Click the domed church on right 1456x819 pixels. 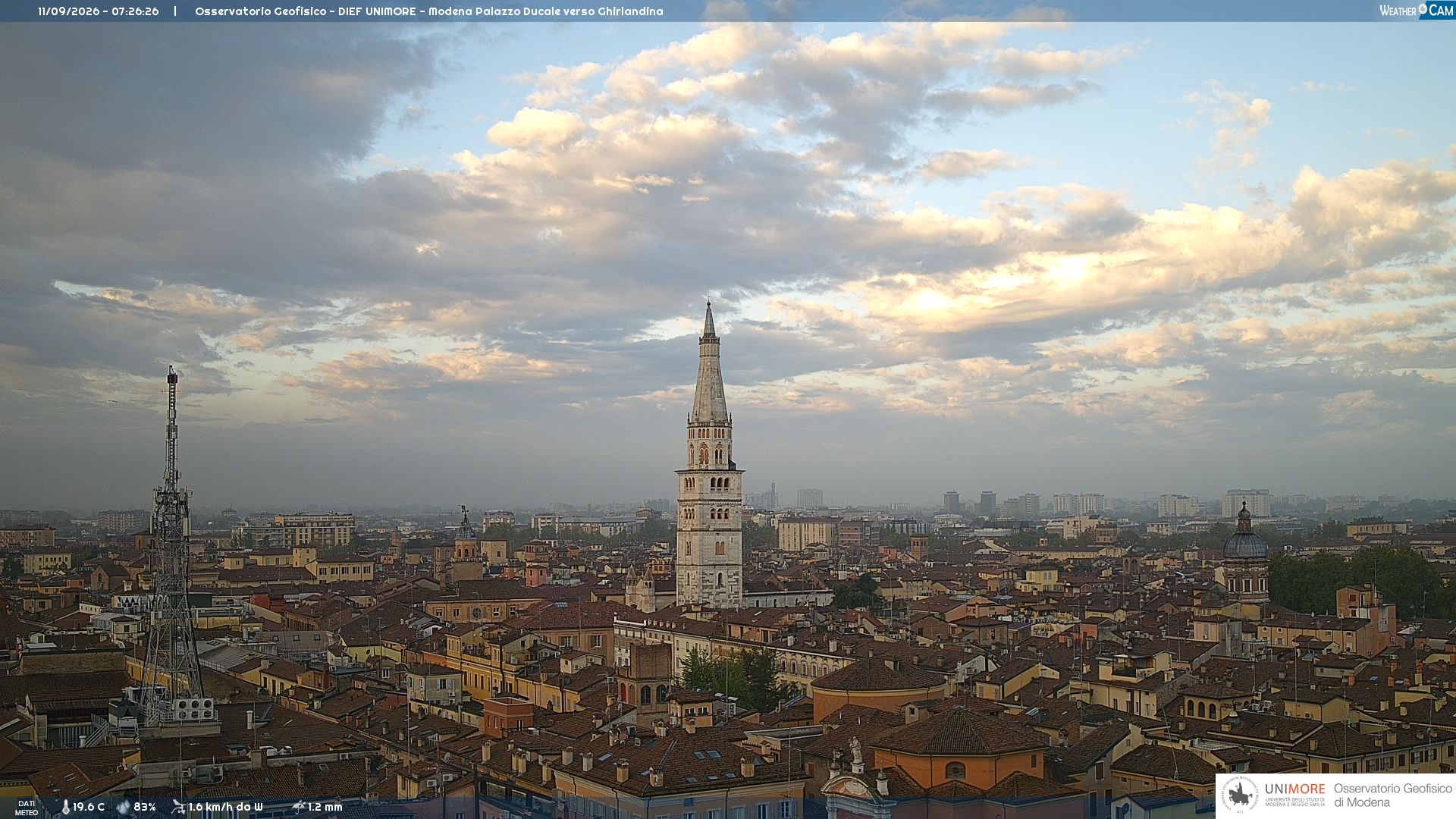click(1244, 554)
